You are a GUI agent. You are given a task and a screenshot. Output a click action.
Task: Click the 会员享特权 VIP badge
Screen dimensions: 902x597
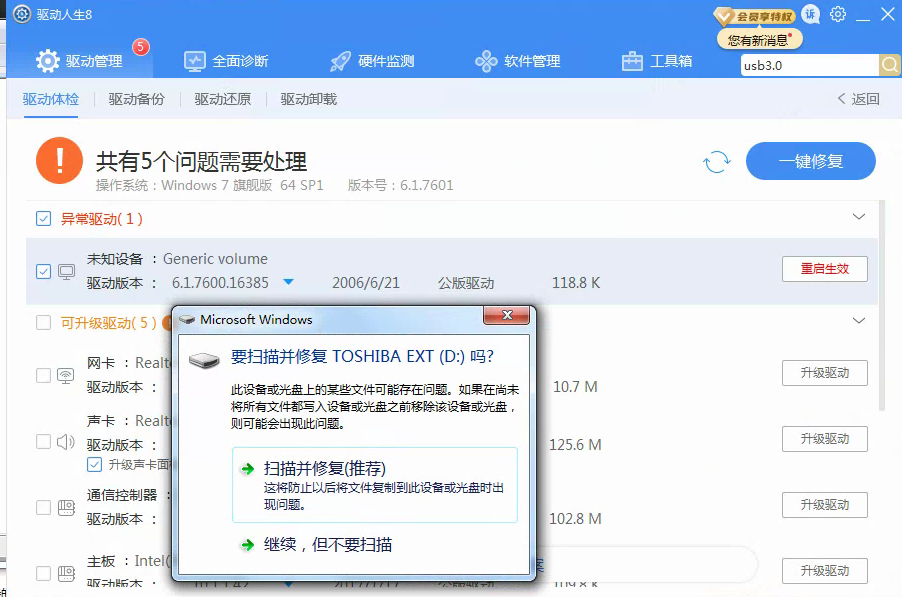754,16
